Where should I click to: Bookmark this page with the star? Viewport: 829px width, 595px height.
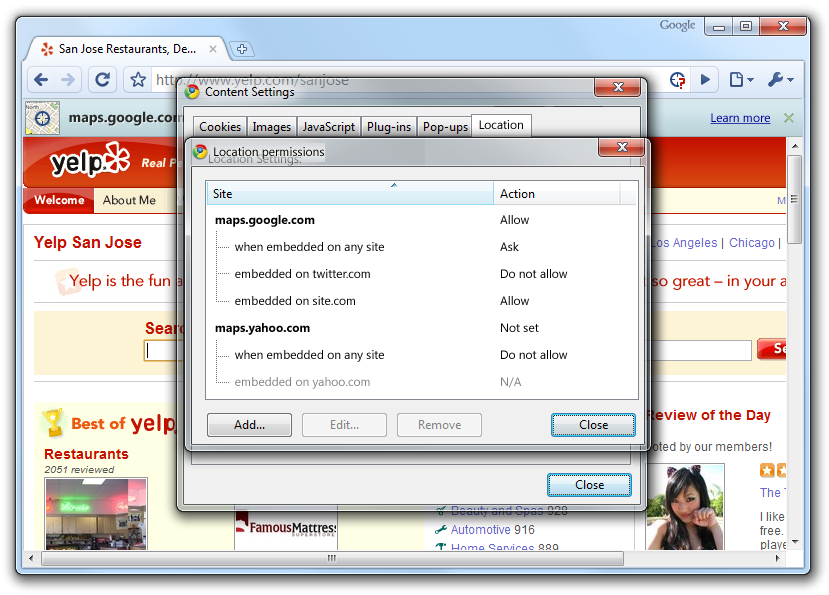pos(138,80)
